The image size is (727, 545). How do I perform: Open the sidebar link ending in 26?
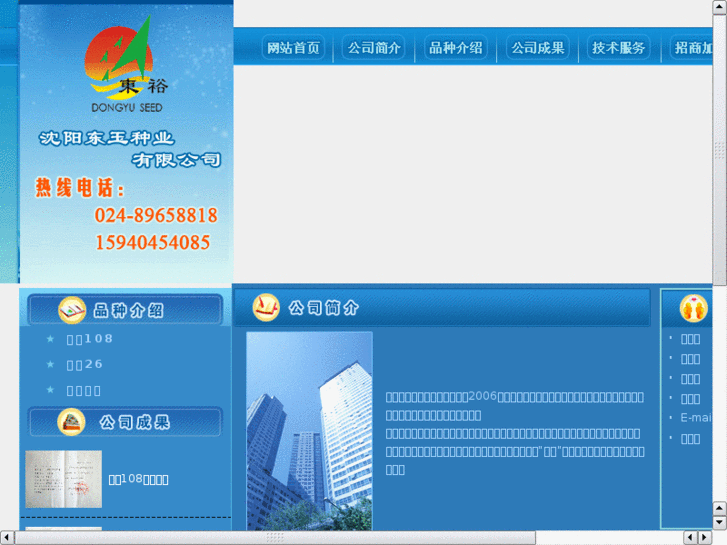click(x=84, y=365)
